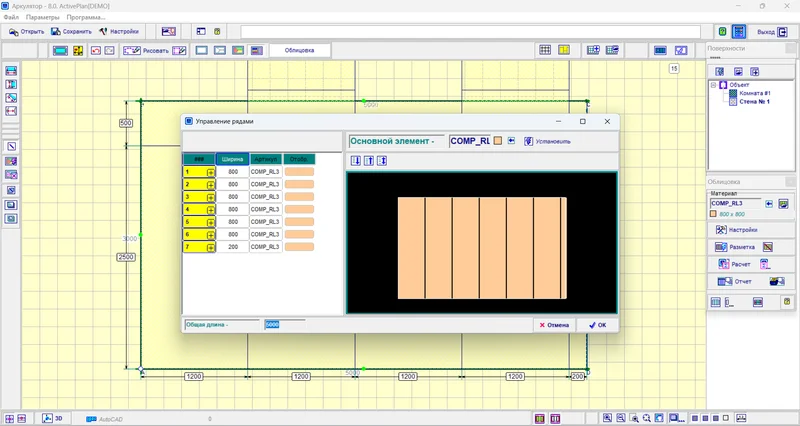The image size is (800, 426).
Task: Collapse the Объект tree node
Action: [713, 85]
